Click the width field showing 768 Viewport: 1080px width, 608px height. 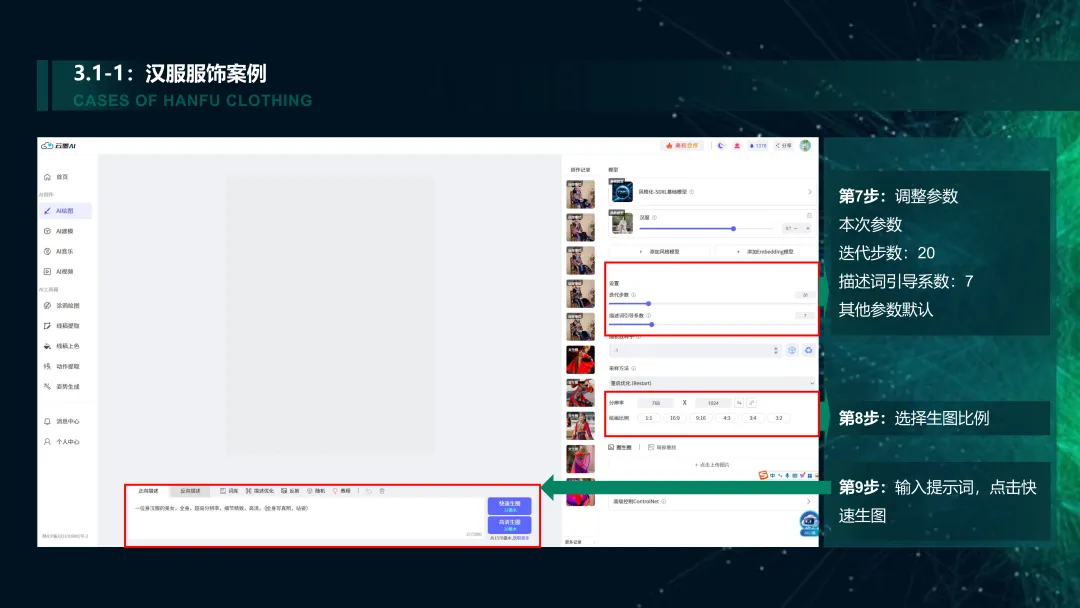[655, 403]
